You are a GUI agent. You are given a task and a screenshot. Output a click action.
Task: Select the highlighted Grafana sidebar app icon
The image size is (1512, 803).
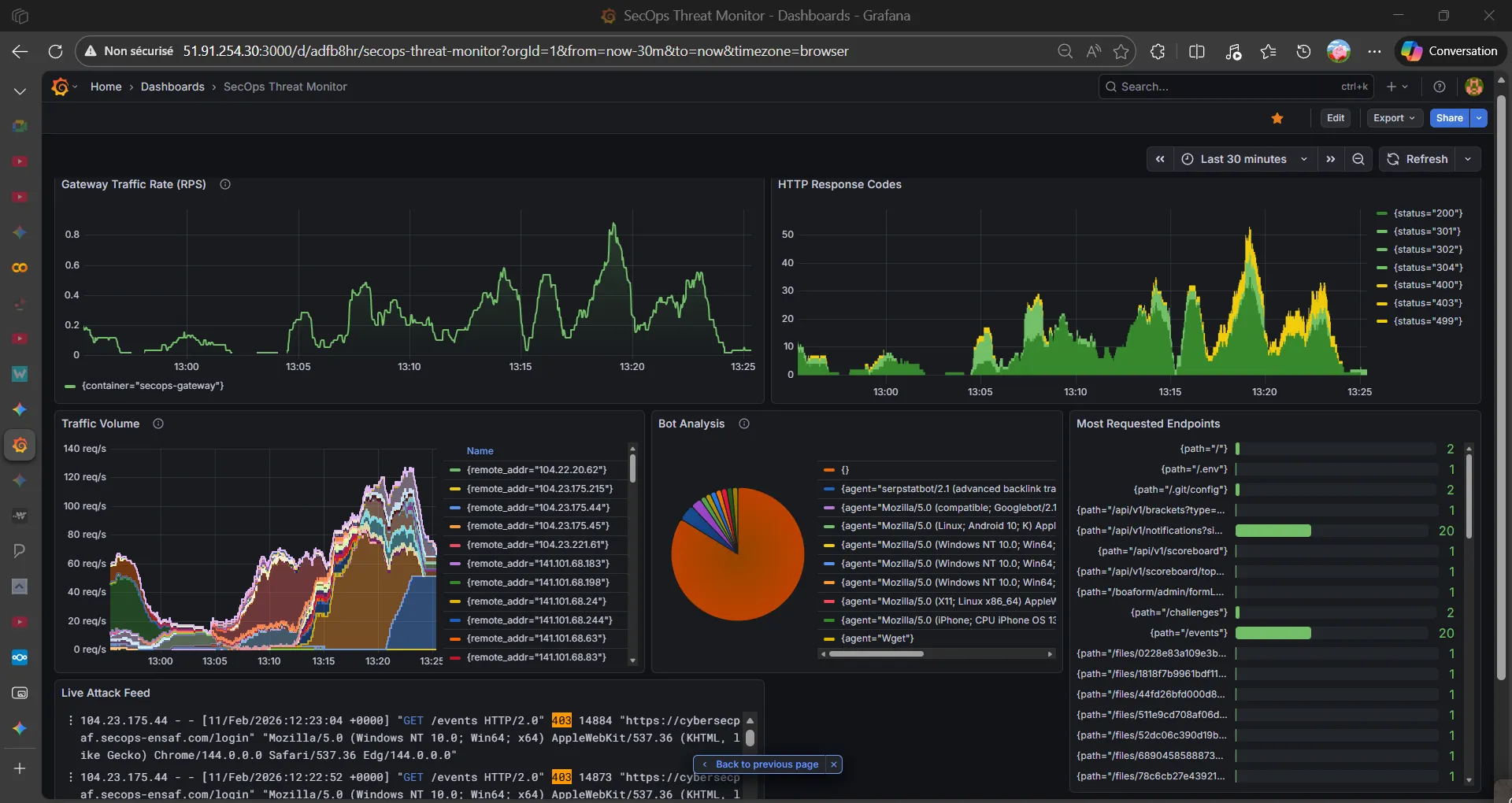click(x=20, y=446)
